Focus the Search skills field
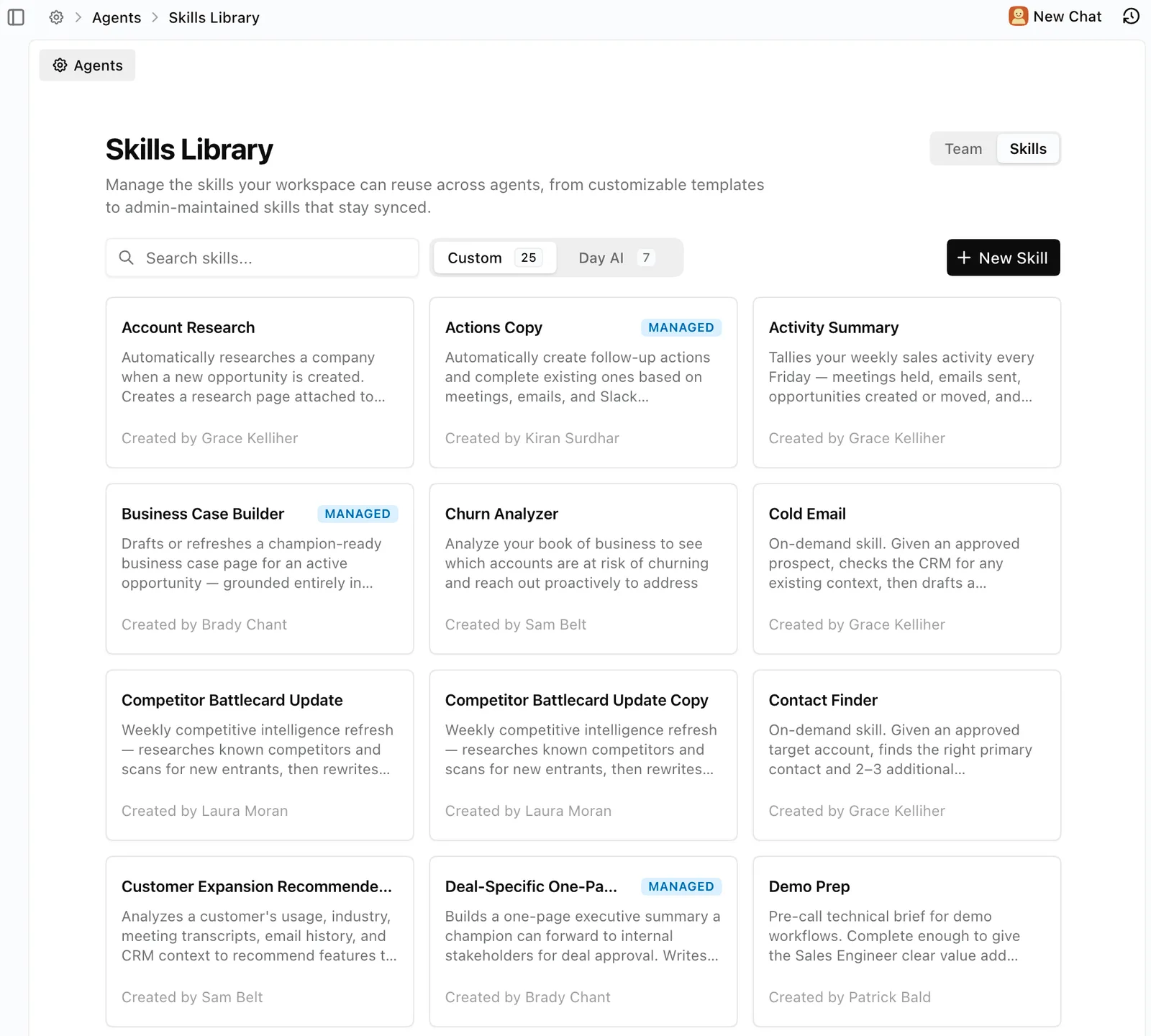This screenshot has width=1151, height=1036. [x=262, y=258]
